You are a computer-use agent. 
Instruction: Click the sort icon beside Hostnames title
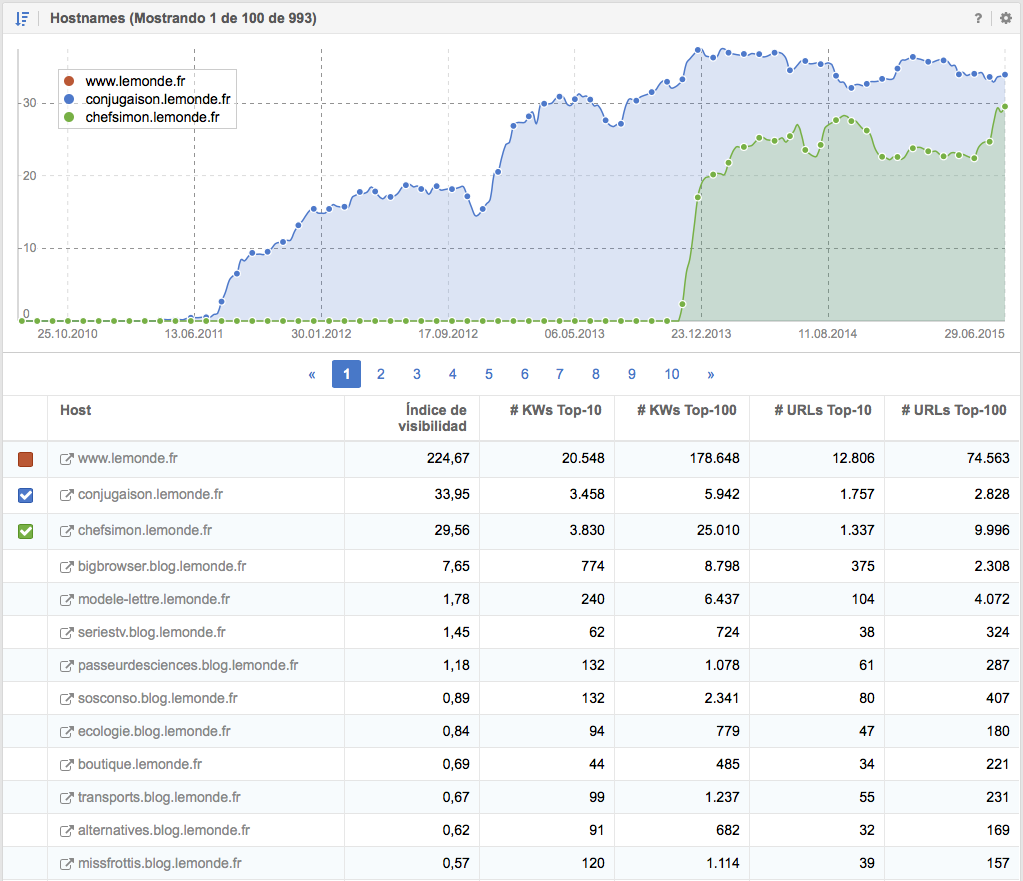pyautogui.click(x=22, y=18)
